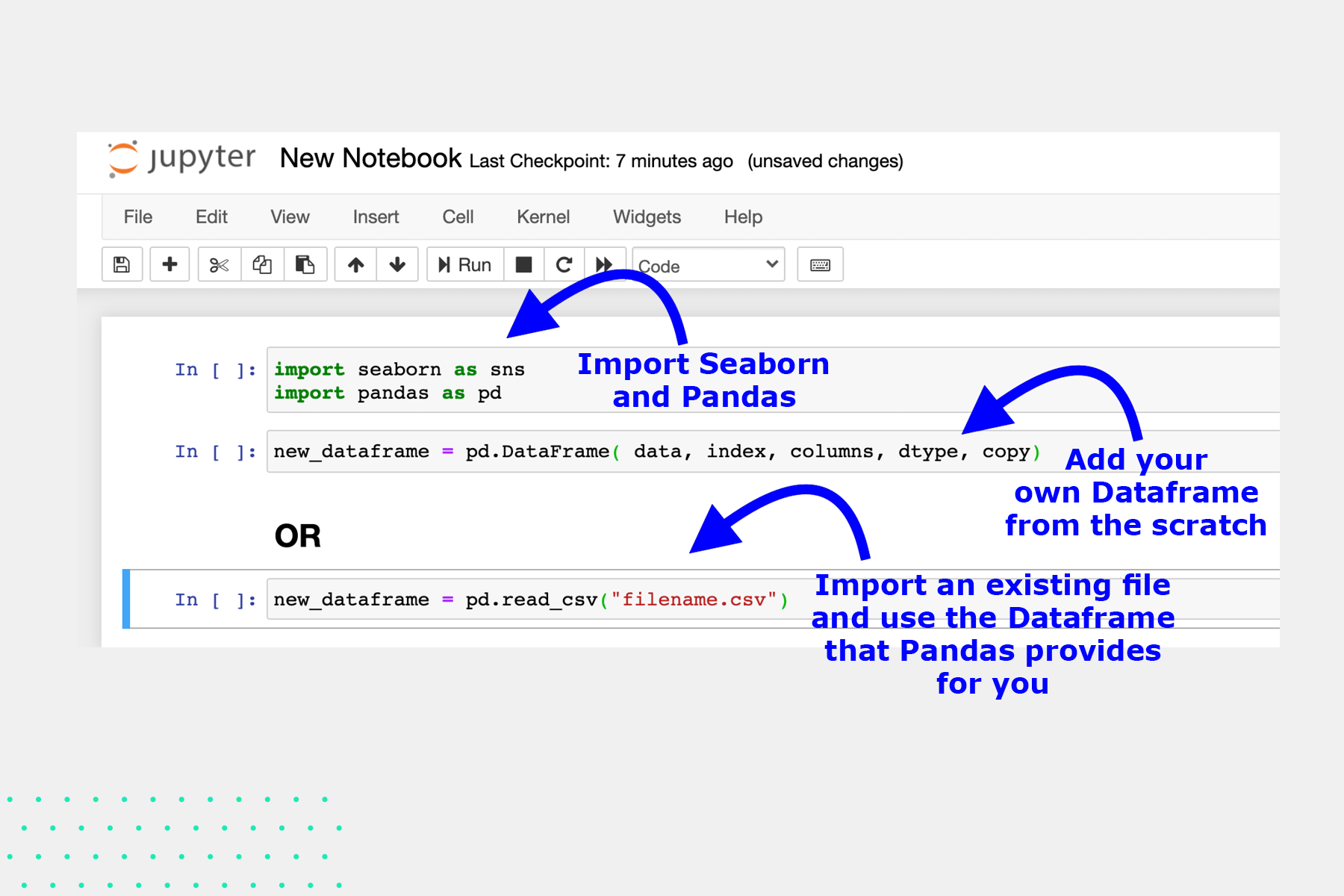
Task: Open the Help menu
Action: pos(743,217)
